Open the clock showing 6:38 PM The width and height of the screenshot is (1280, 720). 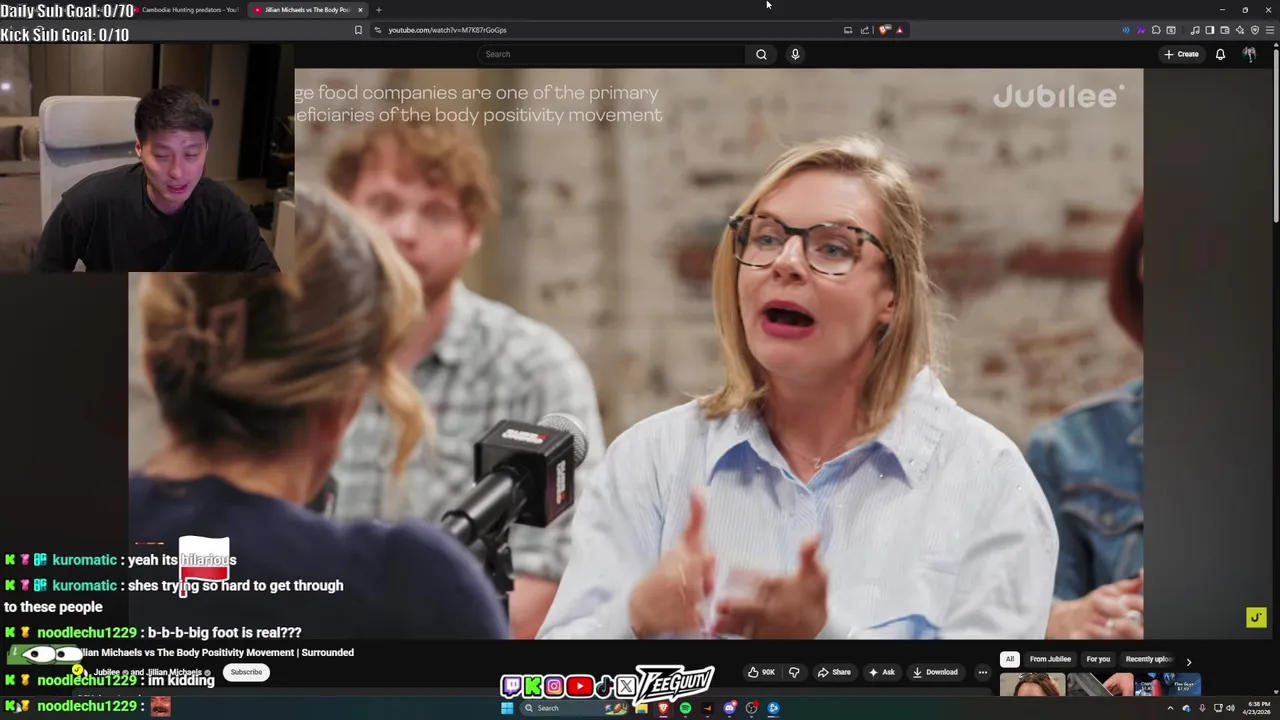[x=1257, y=708]
